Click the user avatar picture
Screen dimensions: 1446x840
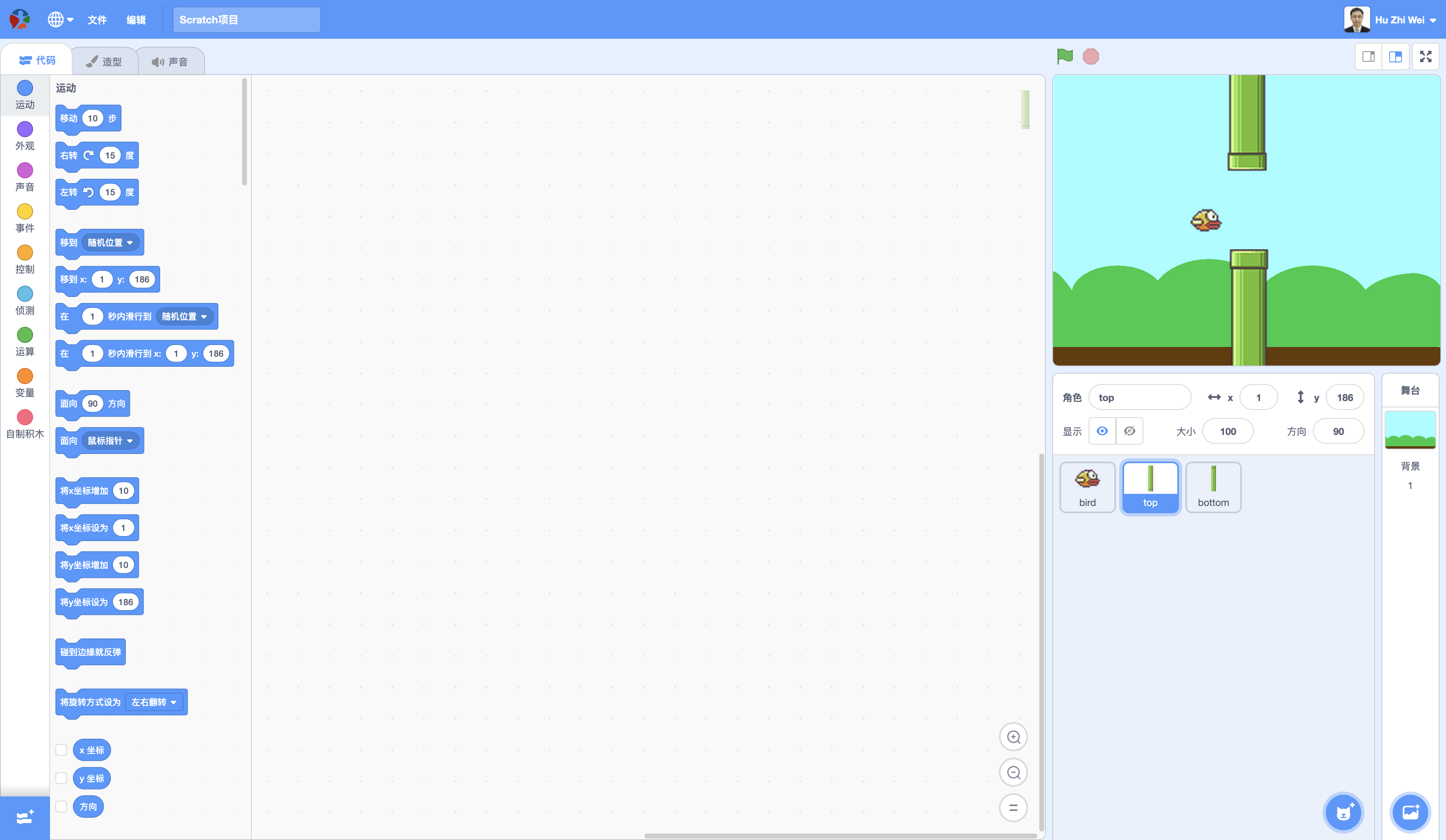(1356, 19)
